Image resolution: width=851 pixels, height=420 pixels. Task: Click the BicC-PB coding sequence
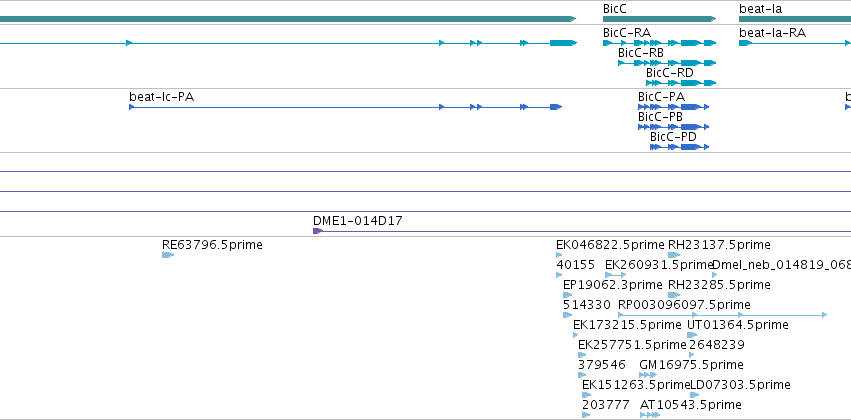tap(674, 127)
